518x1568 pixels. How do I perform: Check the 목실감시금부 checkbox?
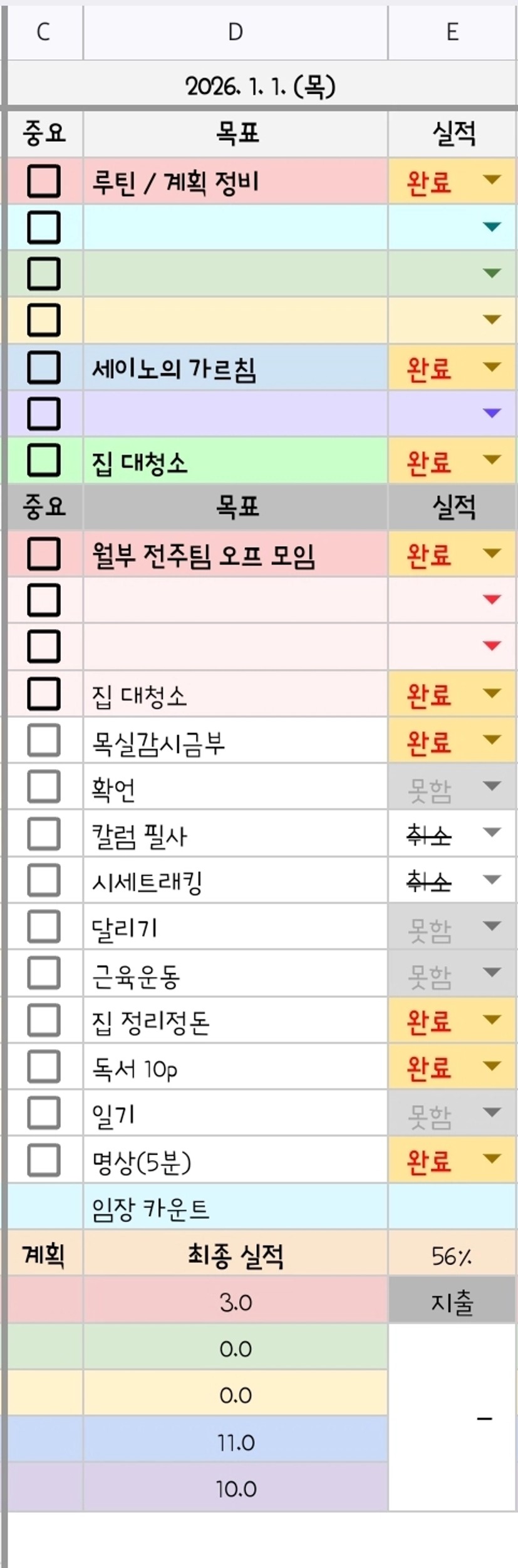[44, 740]
